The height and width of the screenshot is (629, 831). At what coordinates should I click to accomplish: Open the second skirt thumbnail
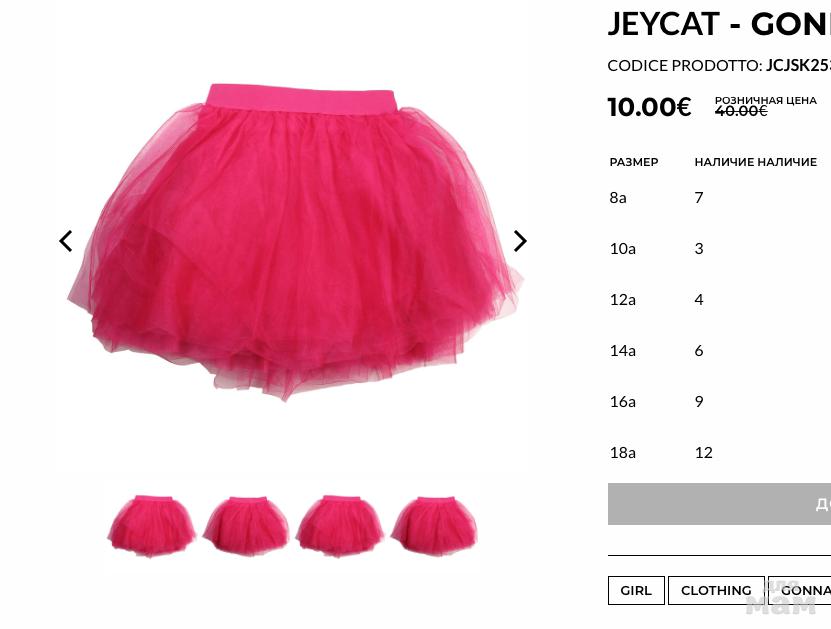(246, 525)
